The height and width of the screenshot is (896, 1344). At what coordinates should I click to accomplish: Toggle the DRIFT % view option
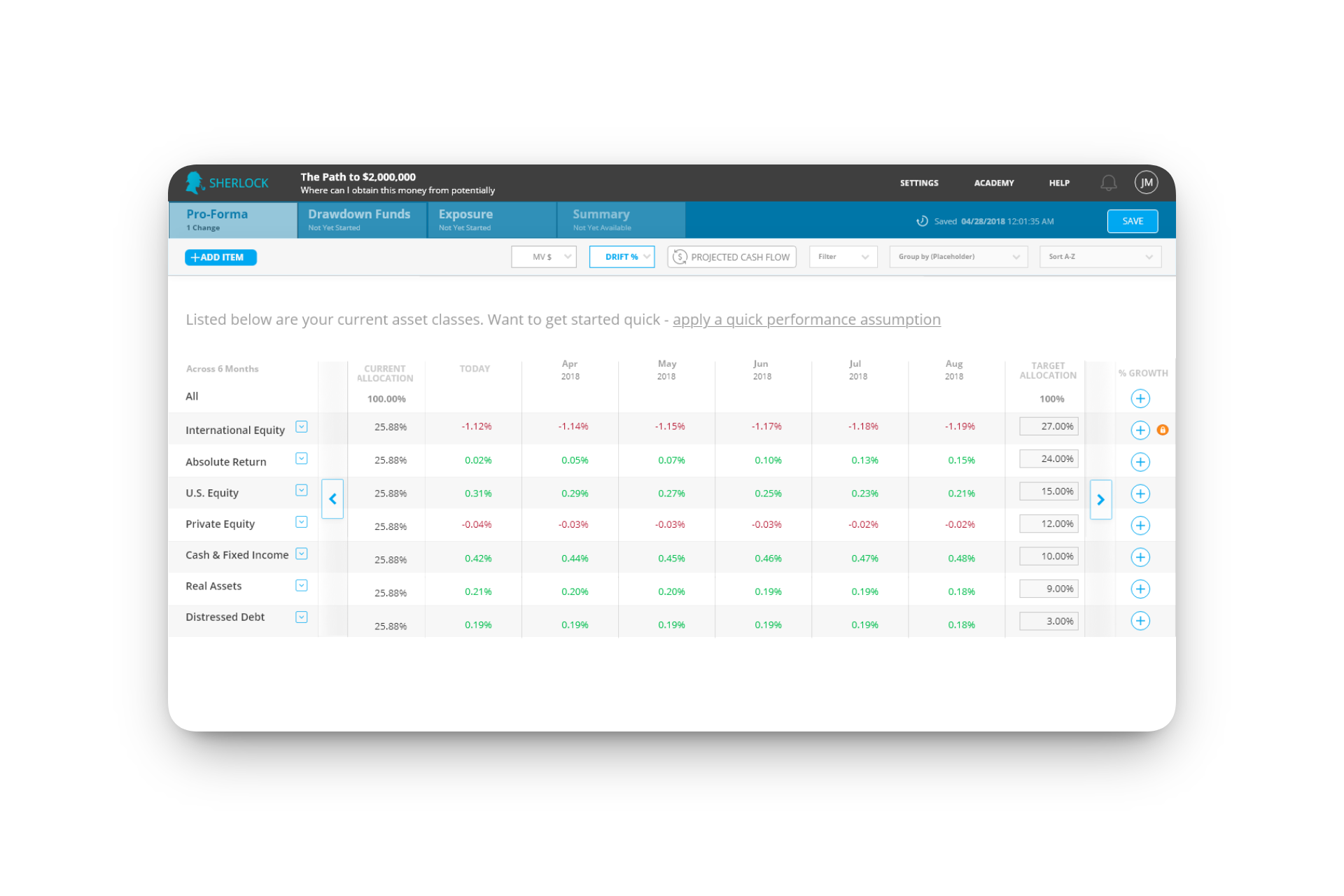(x=622, y=257)
